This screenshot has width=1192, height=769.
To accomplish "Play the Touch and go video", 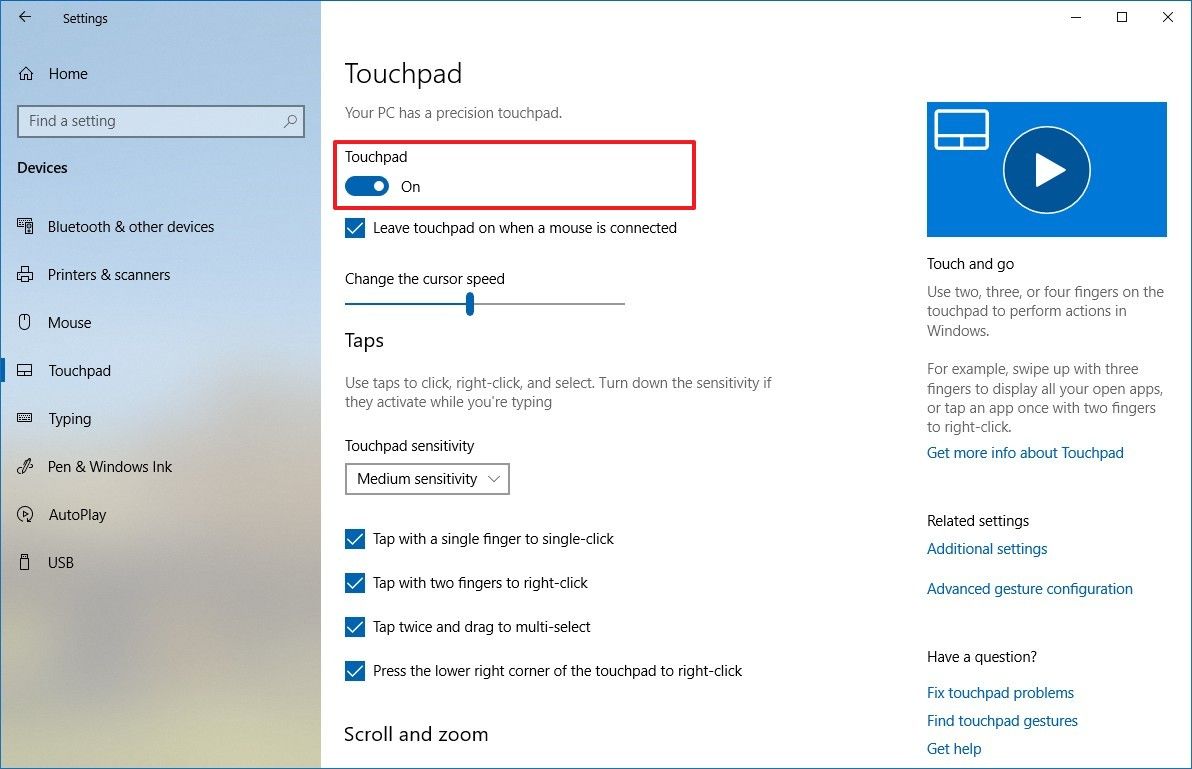I will point(1046,169).
